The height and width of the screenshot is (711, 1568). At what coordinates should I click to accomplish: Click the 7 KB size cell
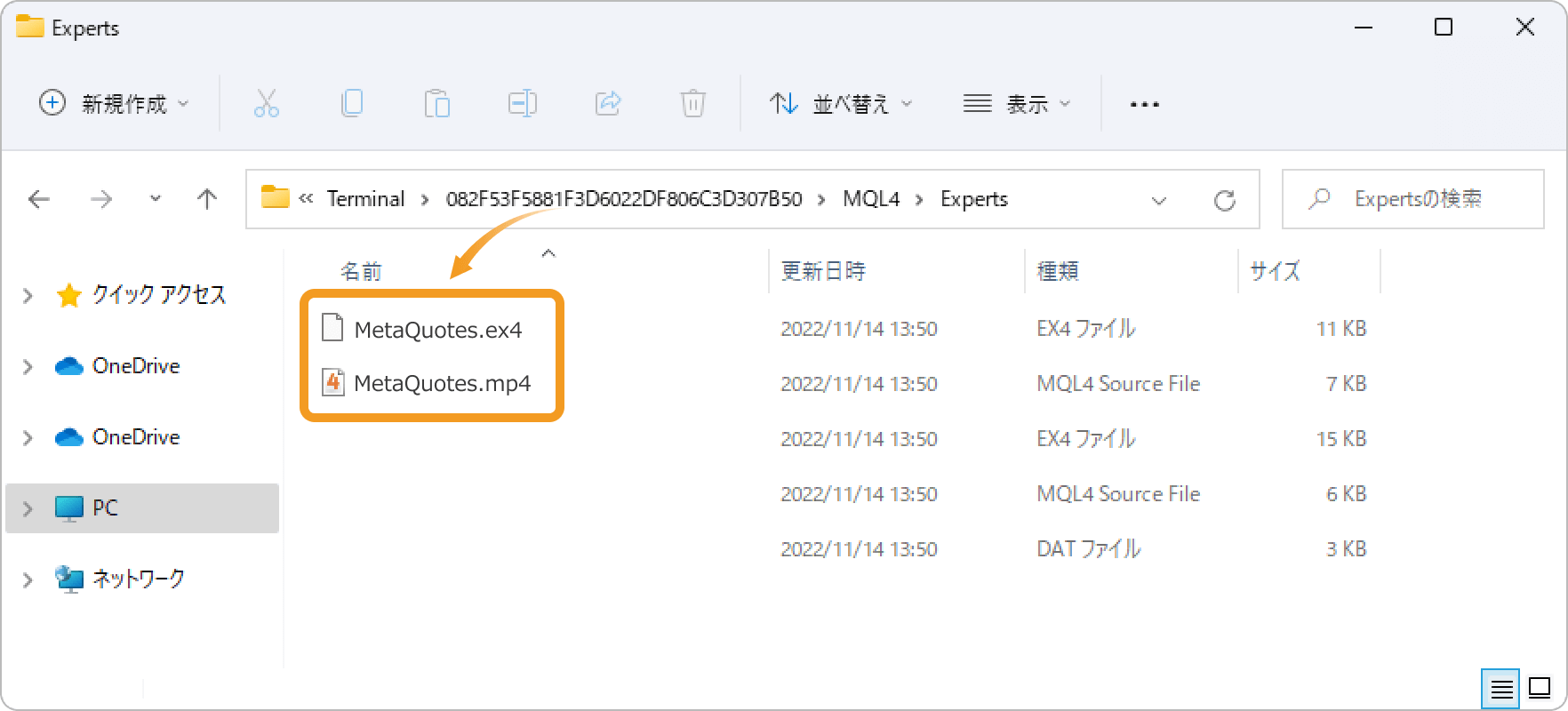pos(1347,384)
